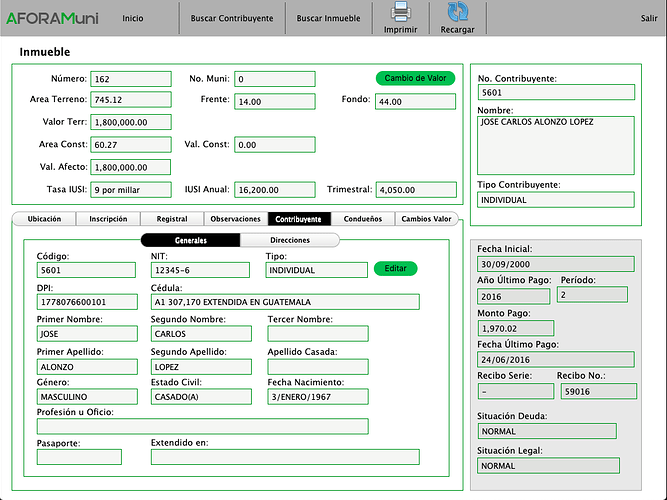Screen dimensions: 667x500
Task: Click the Estado Civil field
Action: point(201,397)
